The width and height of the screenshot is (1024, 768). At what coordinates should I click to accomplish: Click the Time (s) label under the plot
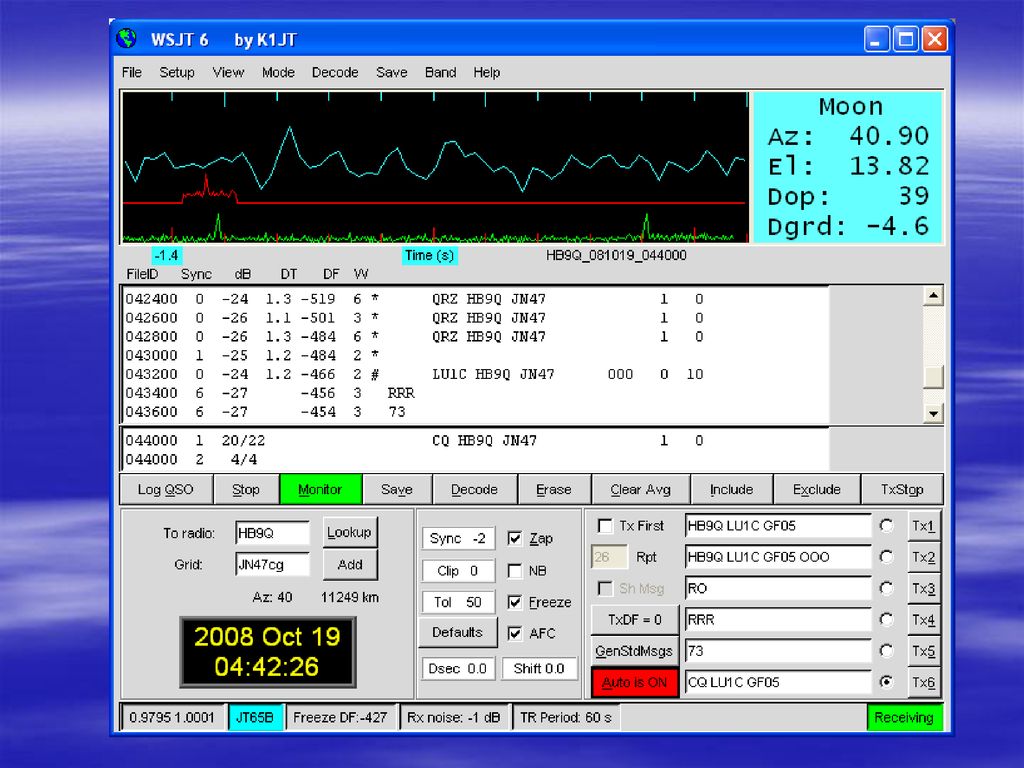(429, 255)
